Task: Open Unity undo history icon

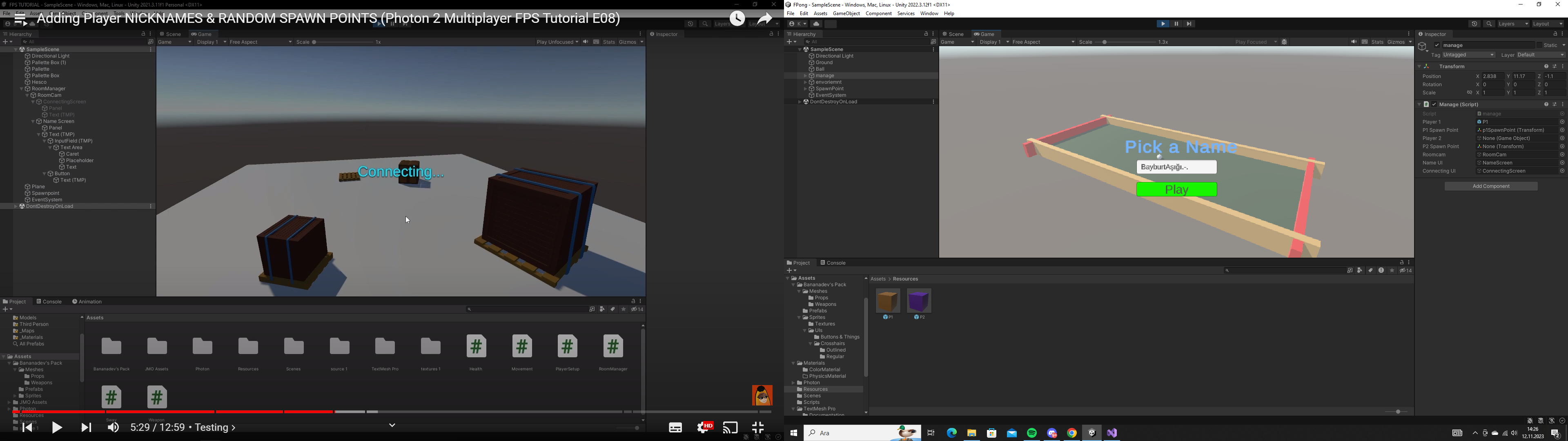Action: point(1474,24)
